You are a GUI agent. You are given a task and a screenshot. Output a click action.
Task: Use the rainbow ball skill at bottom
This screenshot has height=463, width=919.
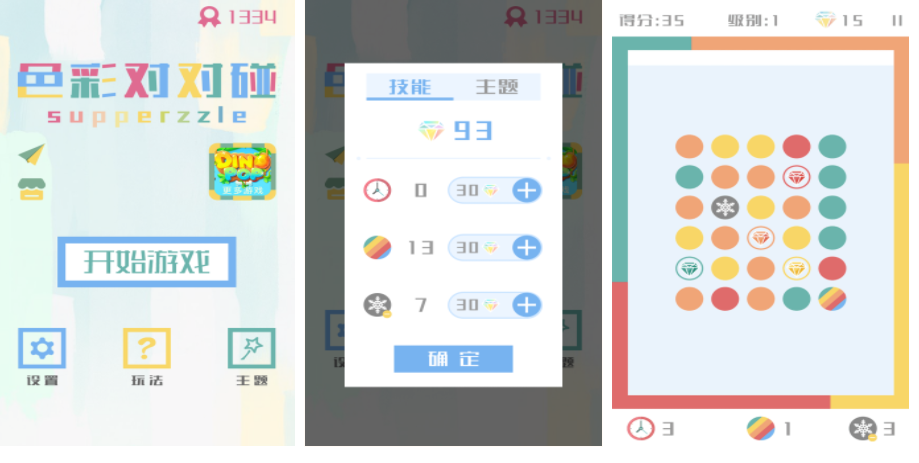760,428
